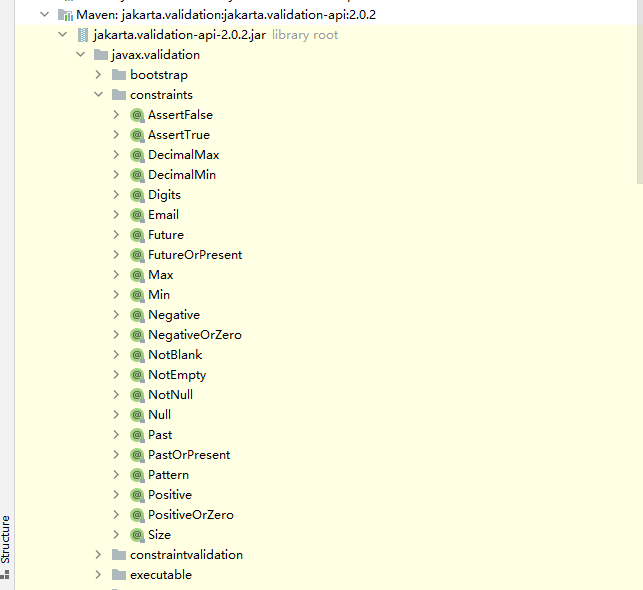Viewport: 643px width, 590px height.
Task: Select the Past annotation label
Action: click(x=160, y=435)
